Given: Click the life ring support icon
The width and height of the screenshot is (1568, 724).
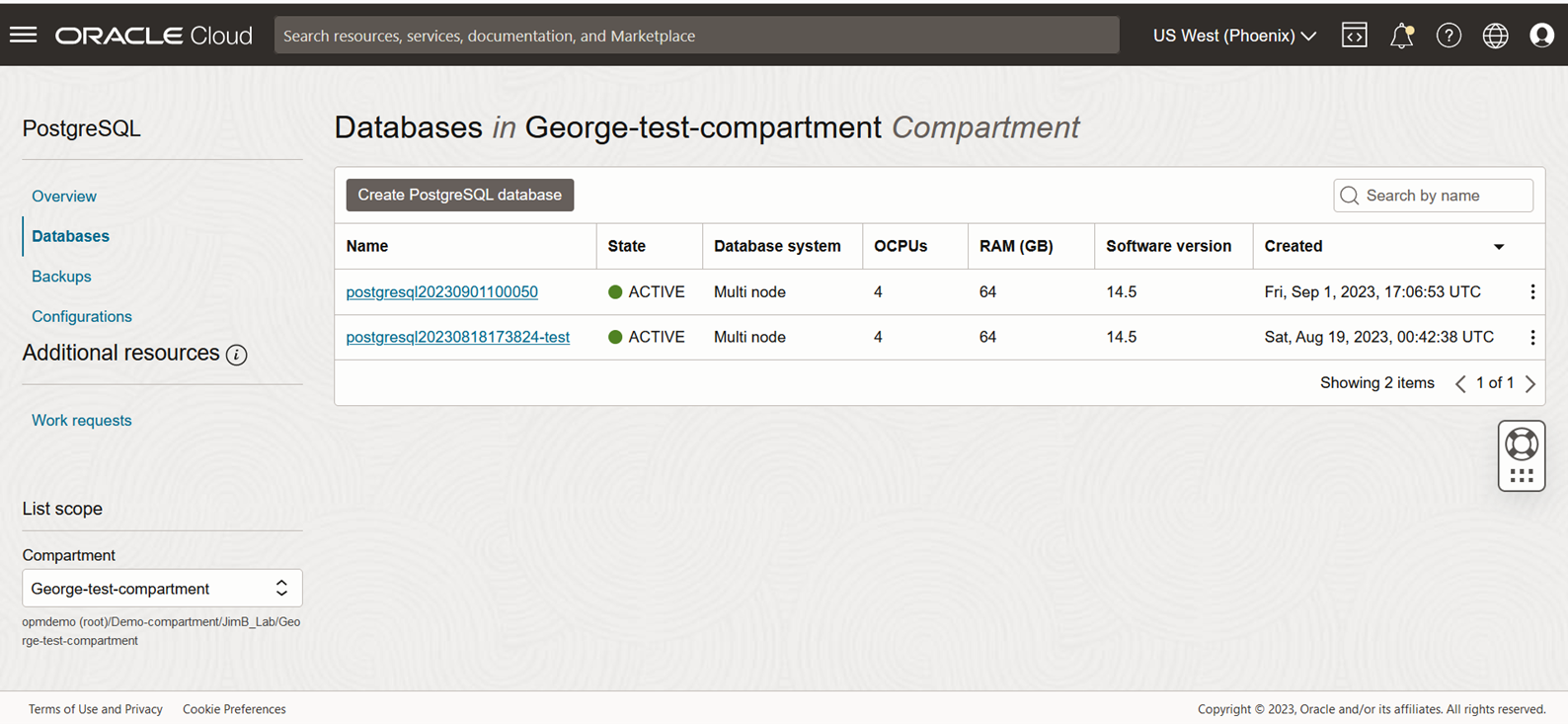Looking at the screenshot, I should (1522, 443).
